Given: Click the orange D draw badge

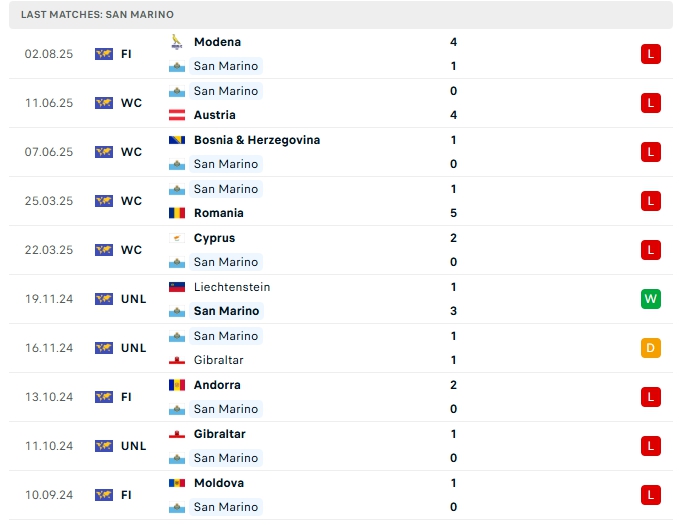Looking at the screenshot, I should [651, 348].
